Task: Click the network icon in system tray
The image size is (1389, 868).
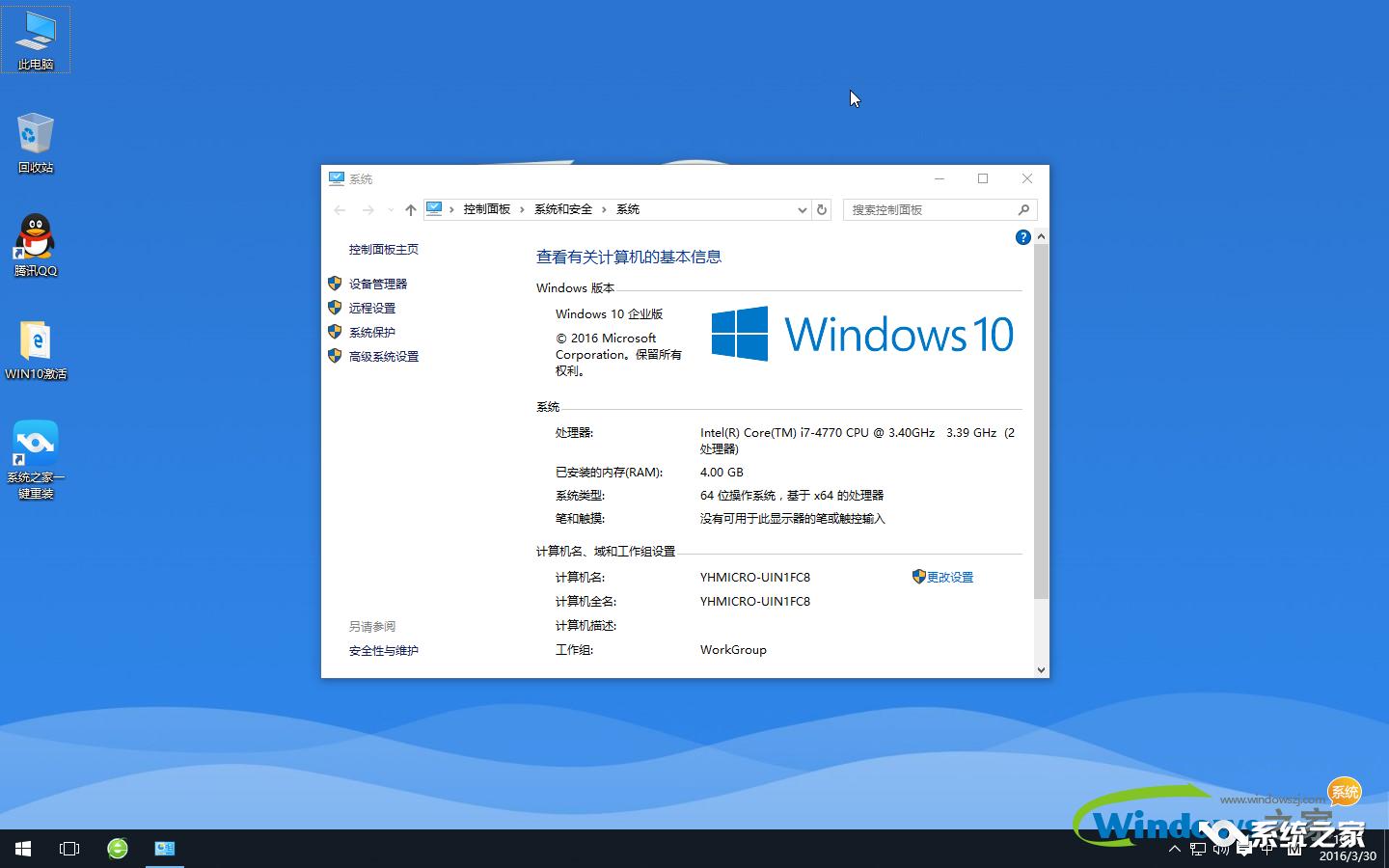Action: [x=1197, y=850]
